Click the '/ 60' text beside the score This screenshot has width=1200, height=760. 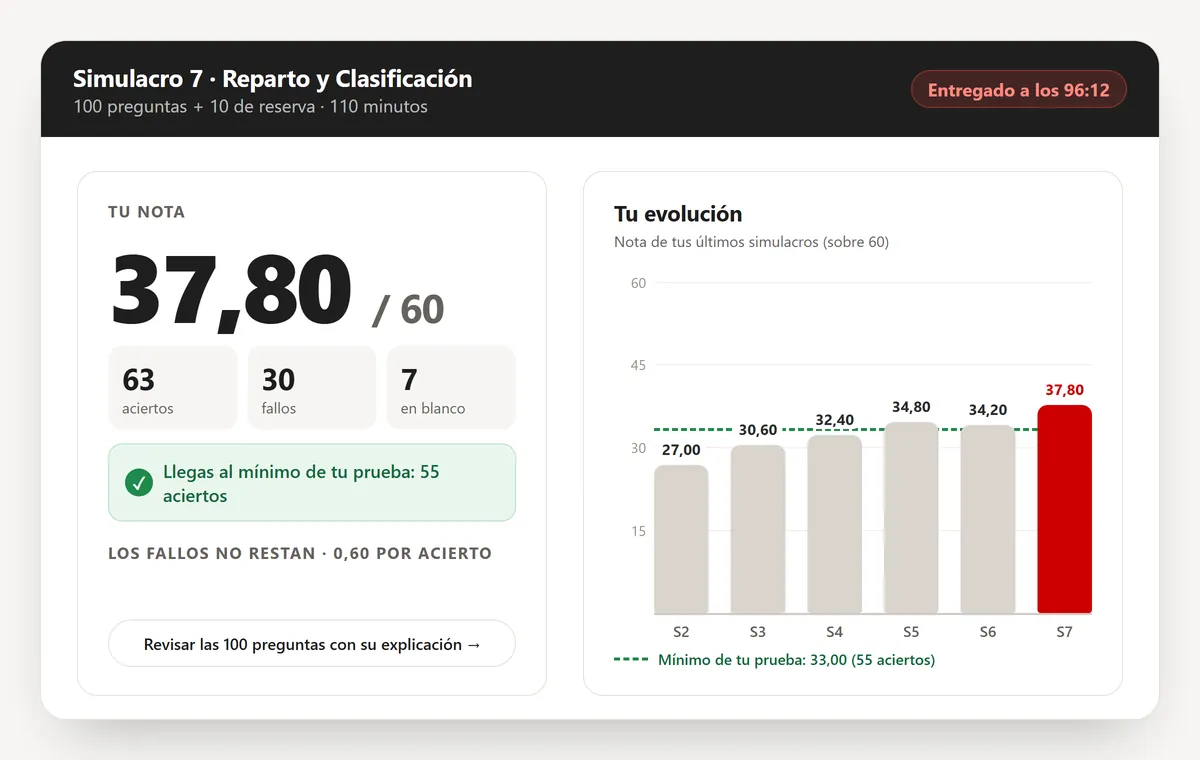pos(408,309)
